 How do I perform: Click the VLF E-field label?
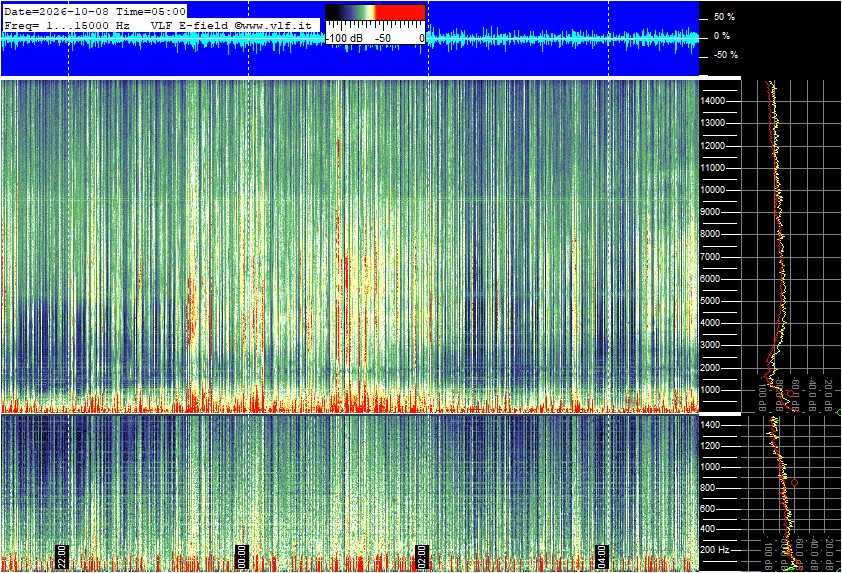191,25
